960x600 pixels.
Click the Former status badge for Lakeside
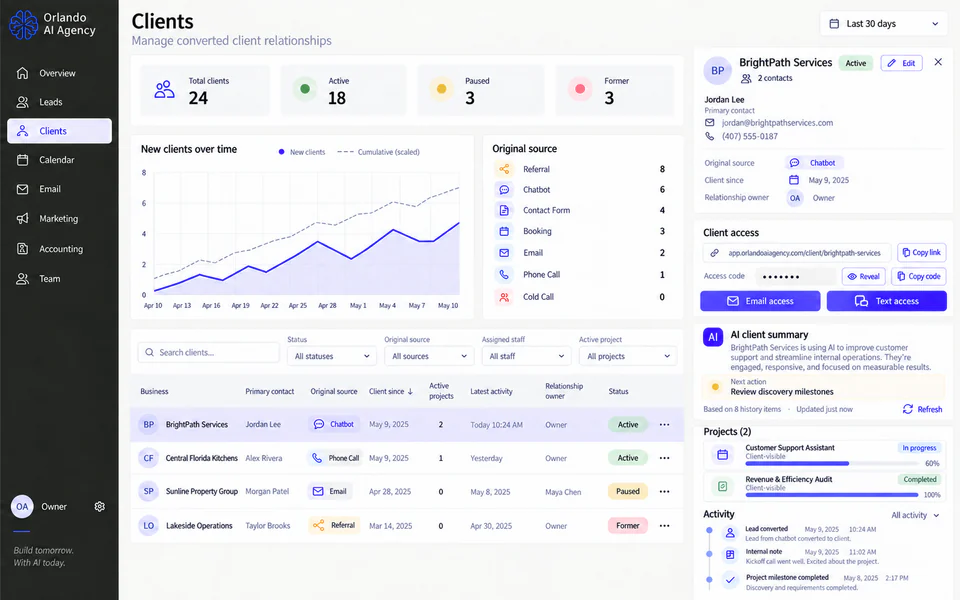coord(628,525)
